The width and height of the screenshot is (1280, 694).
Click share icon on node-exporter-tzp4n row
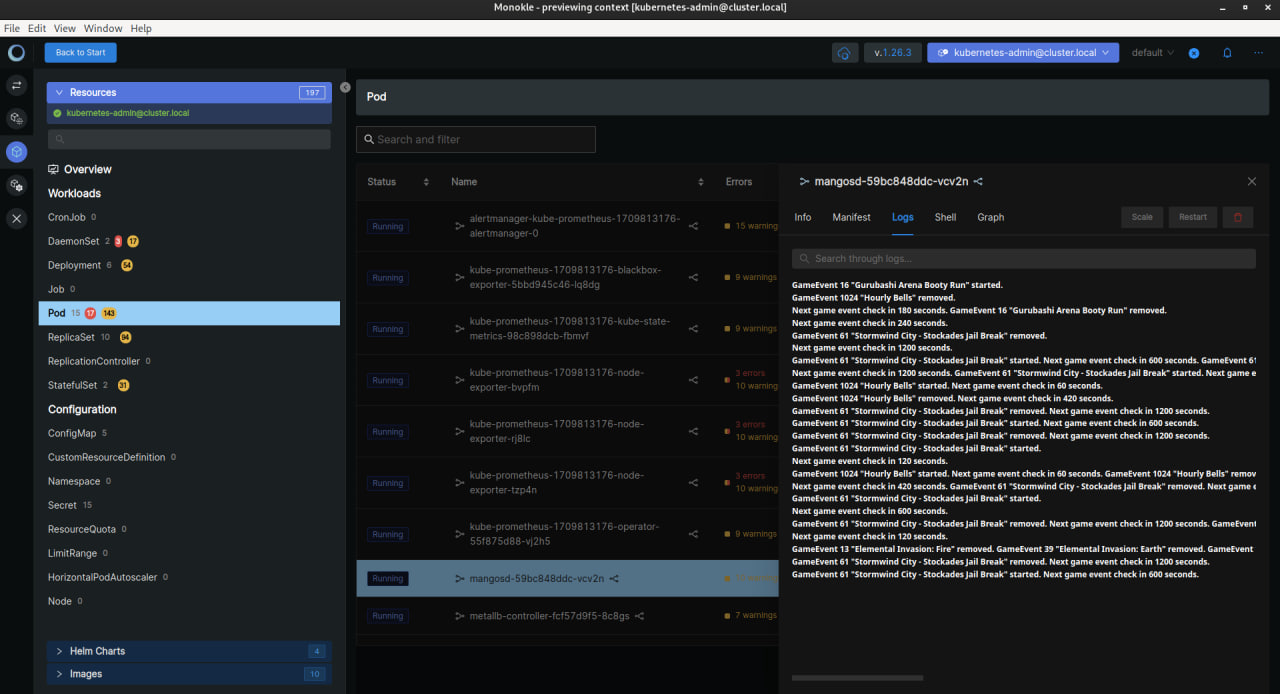tap(693, 483)
